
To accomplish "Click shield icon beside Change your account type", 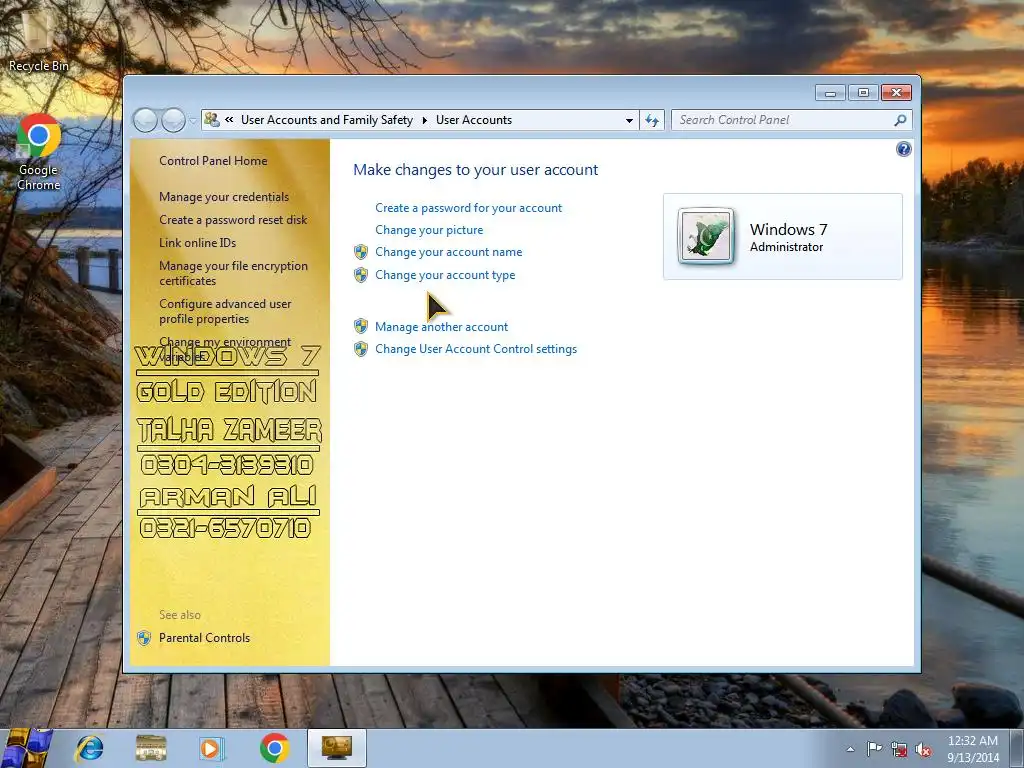I will 360,275.
